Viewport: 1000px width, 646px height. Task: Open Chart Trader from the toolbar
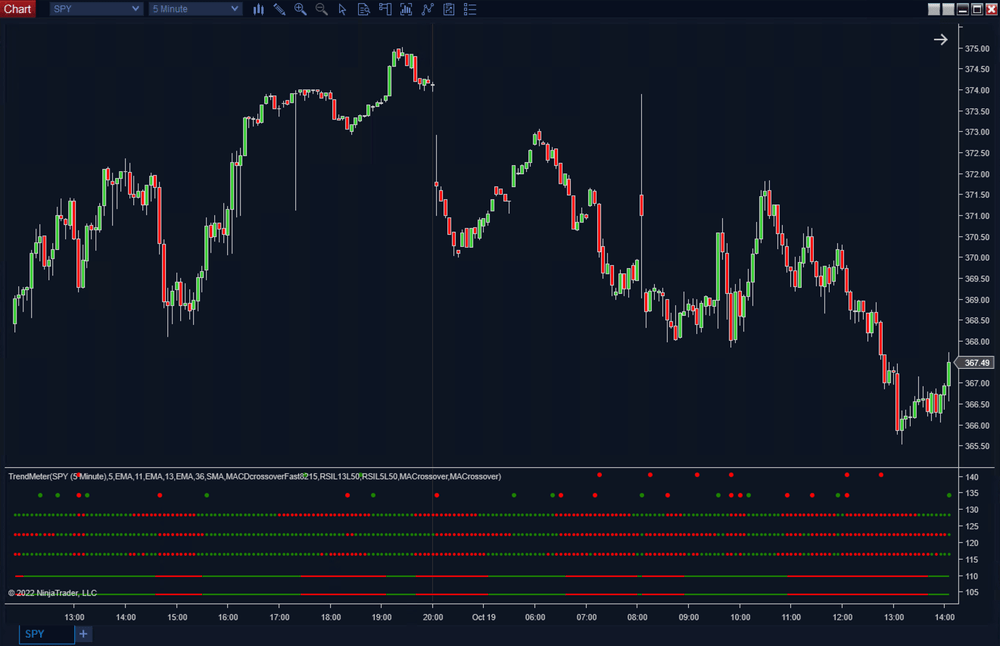[385, 9]
